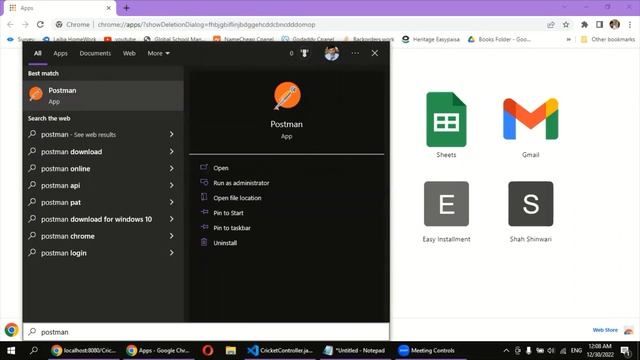This screenshot has width=640, height=360.
Task: Expand postman api suggestion arrow
Action: point(171,185)
